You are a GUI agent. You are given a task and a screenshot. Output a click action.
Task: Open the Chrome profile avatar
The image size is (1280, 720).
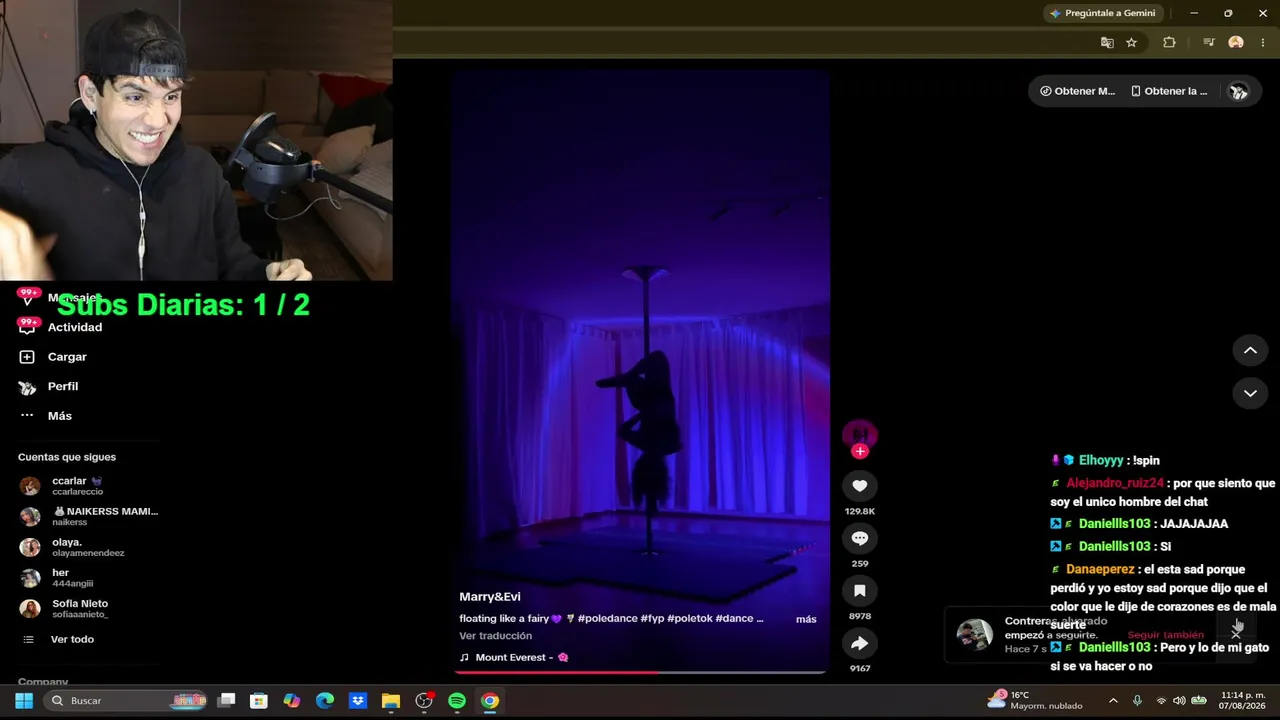point(1236,43)
